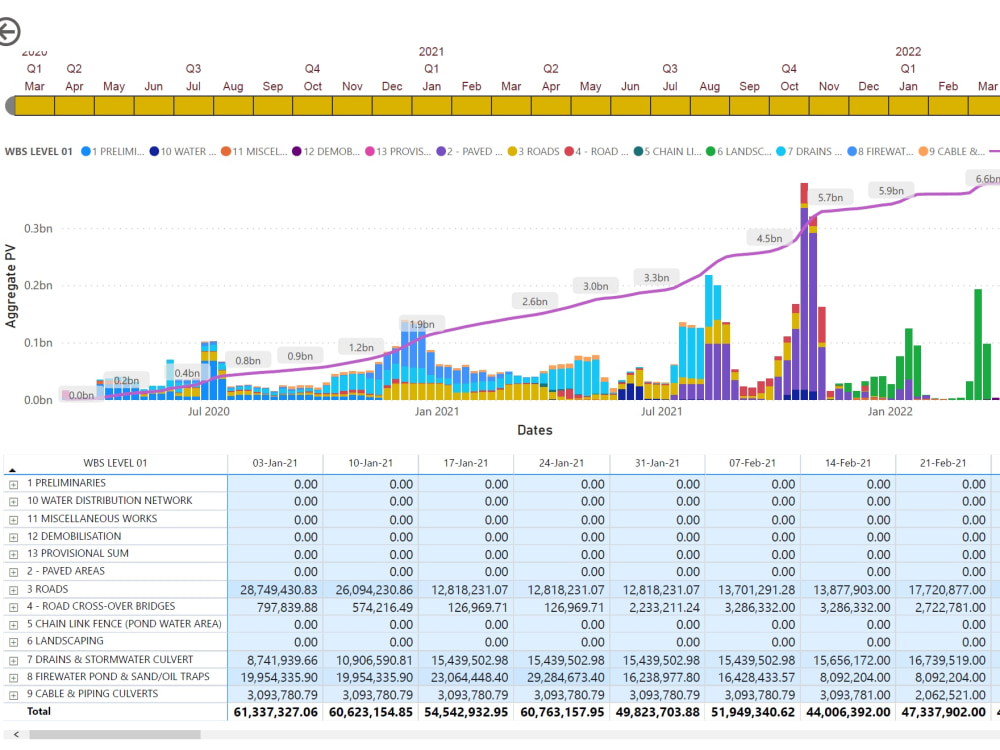Click the 1.9bn data label
Image resolution: width=1000 pixels, height=750 pixels.
click(422, 324)
